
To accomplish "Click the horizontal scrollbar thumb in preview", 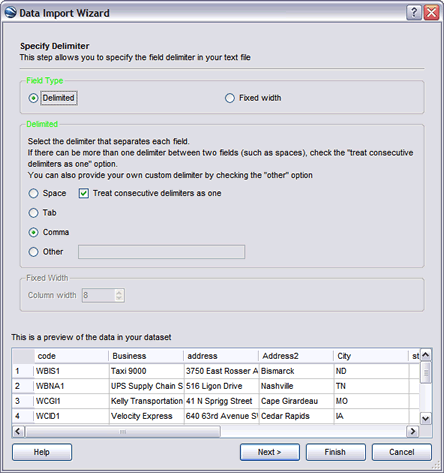I will pos(123,432).
